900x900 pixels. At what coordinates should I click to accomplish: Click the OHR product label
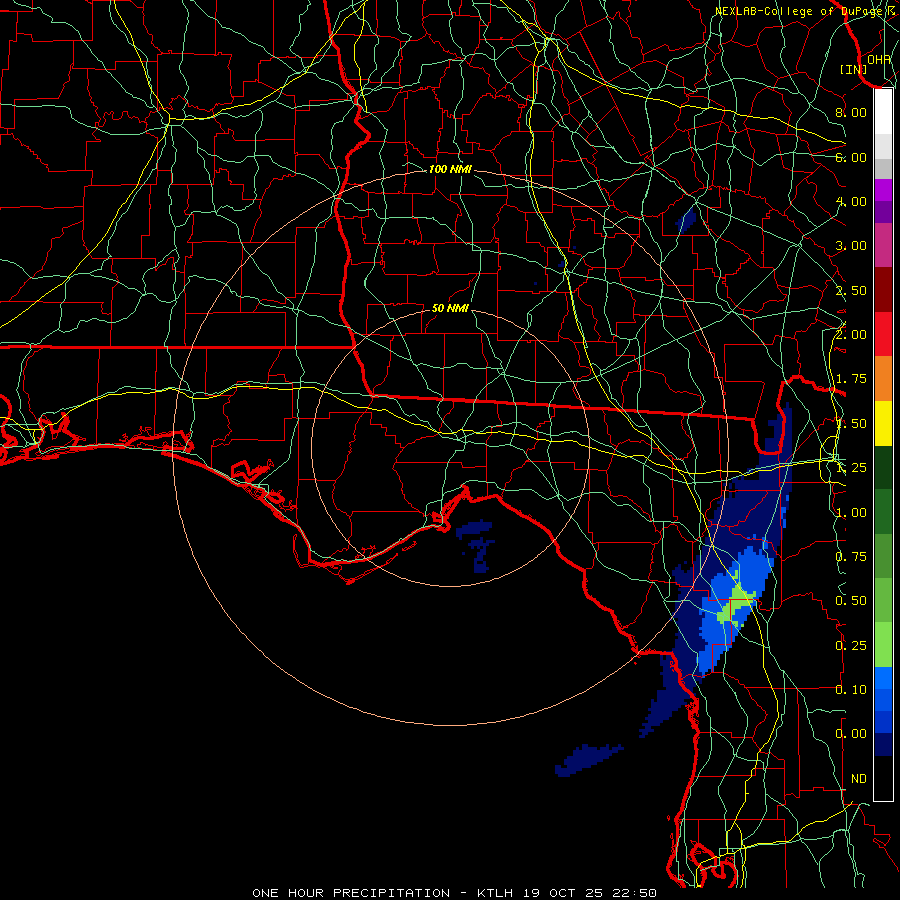879,59
